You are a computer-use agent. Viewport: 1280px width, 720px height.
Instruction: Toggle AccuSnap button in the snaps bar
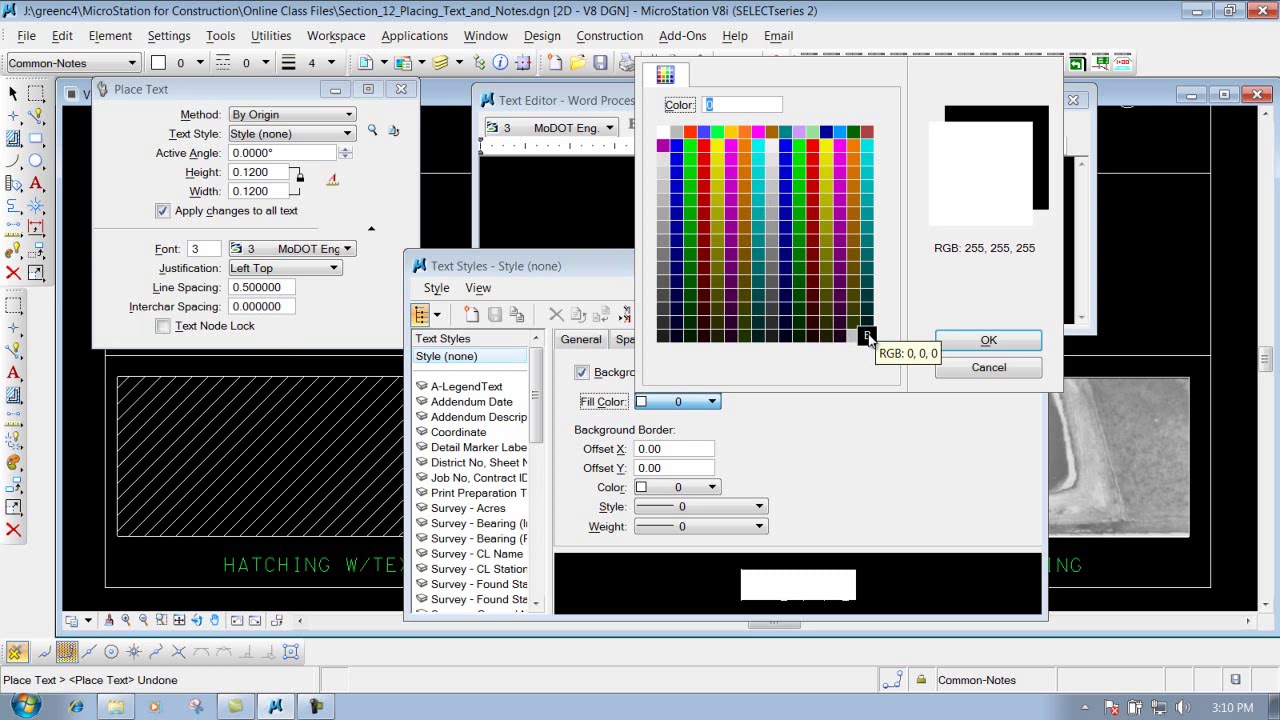tap(15, 652)
